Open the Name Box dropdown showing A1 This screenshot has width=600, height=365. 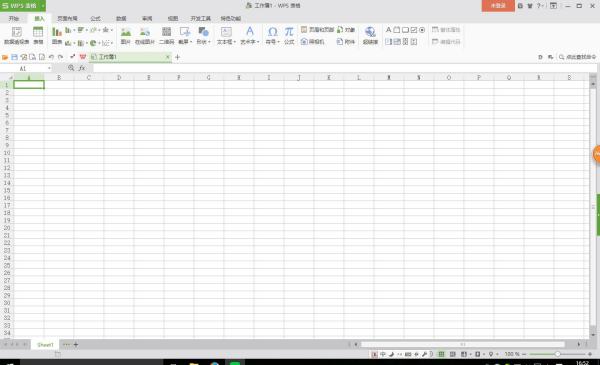pos(49,68)
